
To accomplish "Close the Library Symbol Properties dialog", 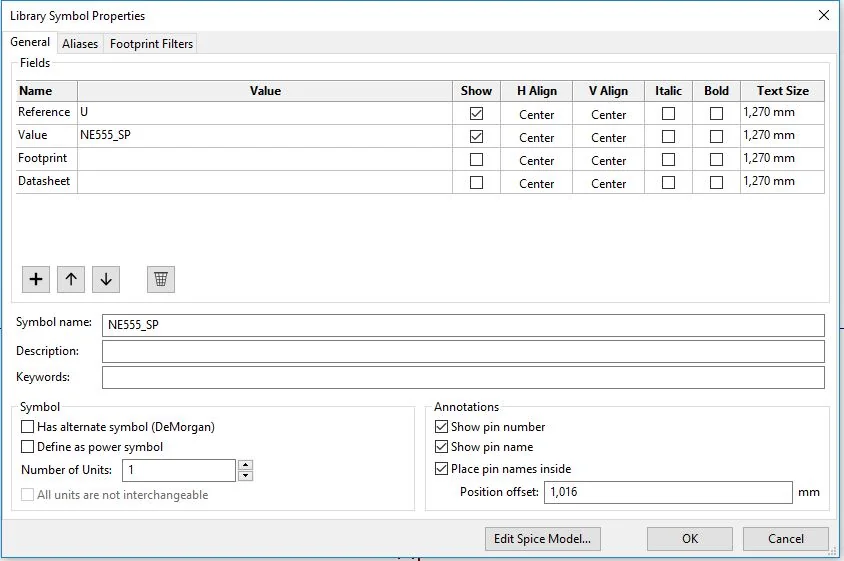I will pyautogui.click(x=824, y=15).
